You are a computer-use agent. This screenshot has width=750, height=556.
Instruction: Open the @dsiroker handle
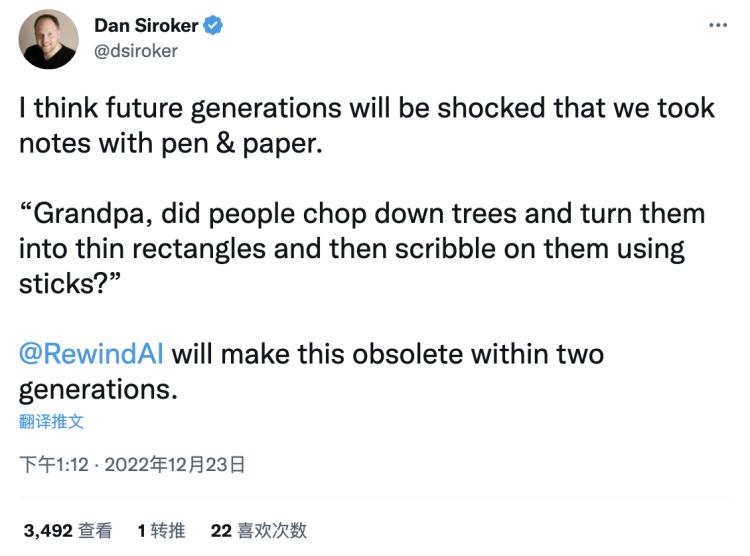tap(135, 51)
